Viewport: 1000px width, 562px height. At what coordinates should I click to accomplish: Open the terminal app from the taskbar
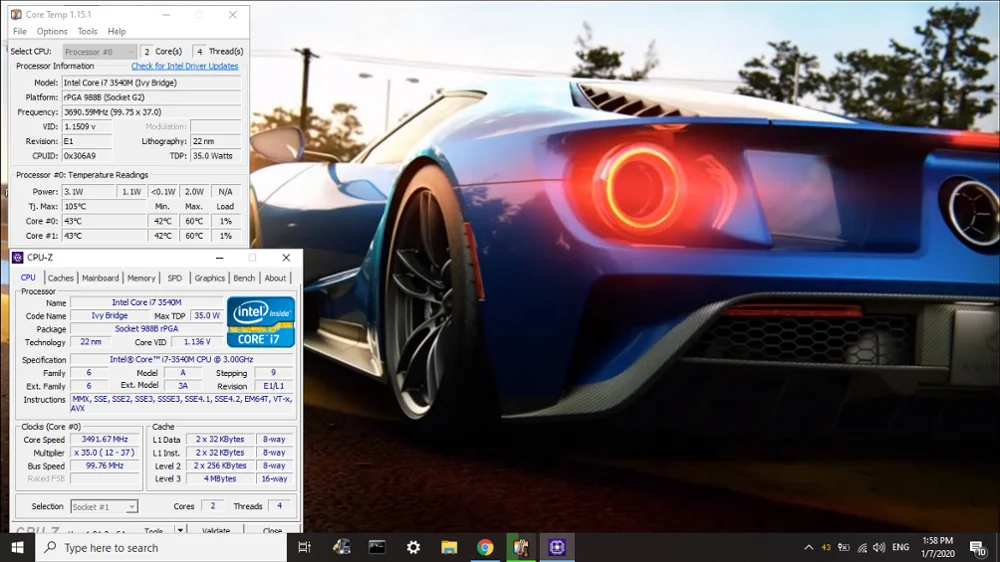[x=377, y=547]
